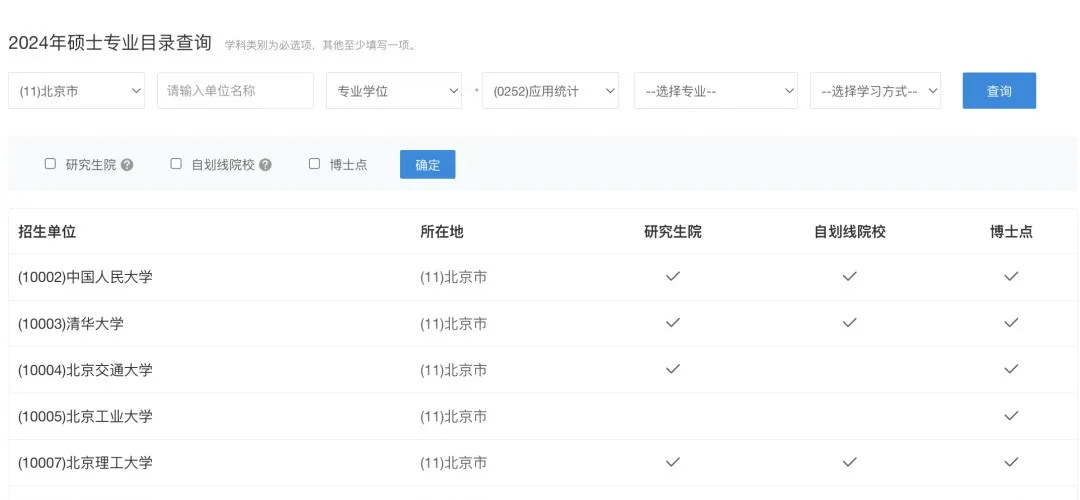The height and width of the screenshot is (500, 1080).
Task: Click the 2024年硕士专业目录查询 heading
Action: [x=110, y=43]
